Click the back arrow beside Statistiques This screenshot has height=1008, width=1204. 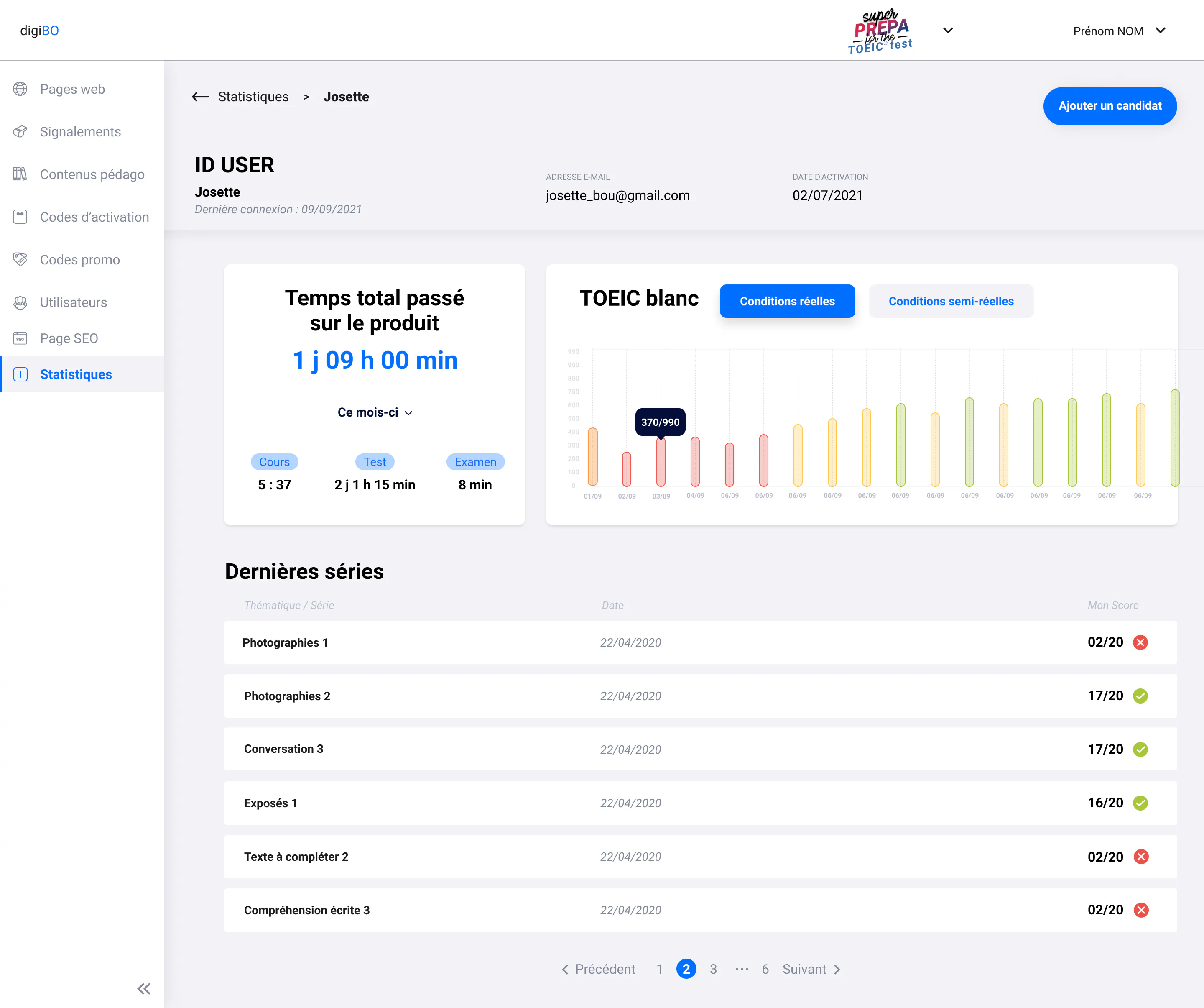click(x=200, y=96)
